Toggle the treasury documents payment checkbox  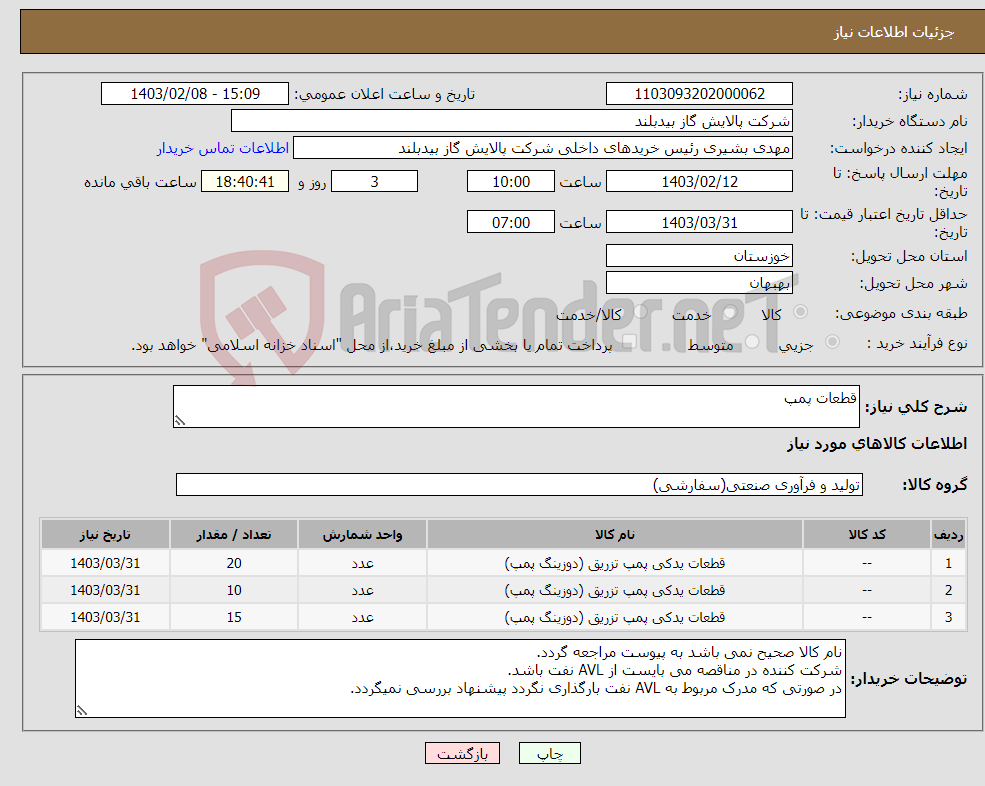[x=629, y=342]
